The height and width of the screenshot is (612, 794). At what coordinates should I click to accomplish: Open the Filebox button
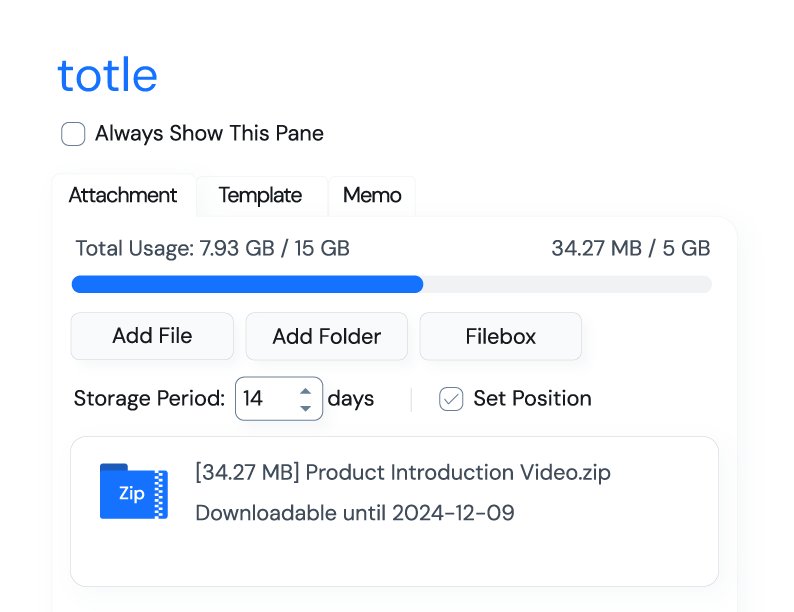click(500, 337)
